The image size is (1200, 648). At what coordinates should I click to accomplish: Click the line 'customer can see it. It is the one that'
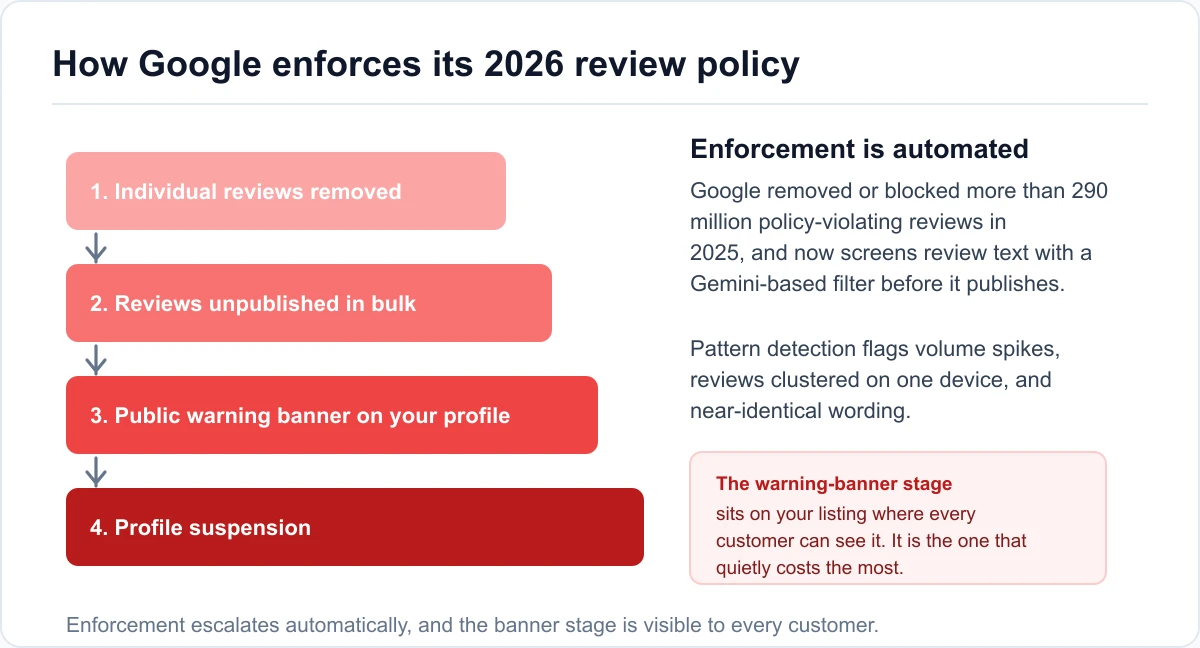871,541
